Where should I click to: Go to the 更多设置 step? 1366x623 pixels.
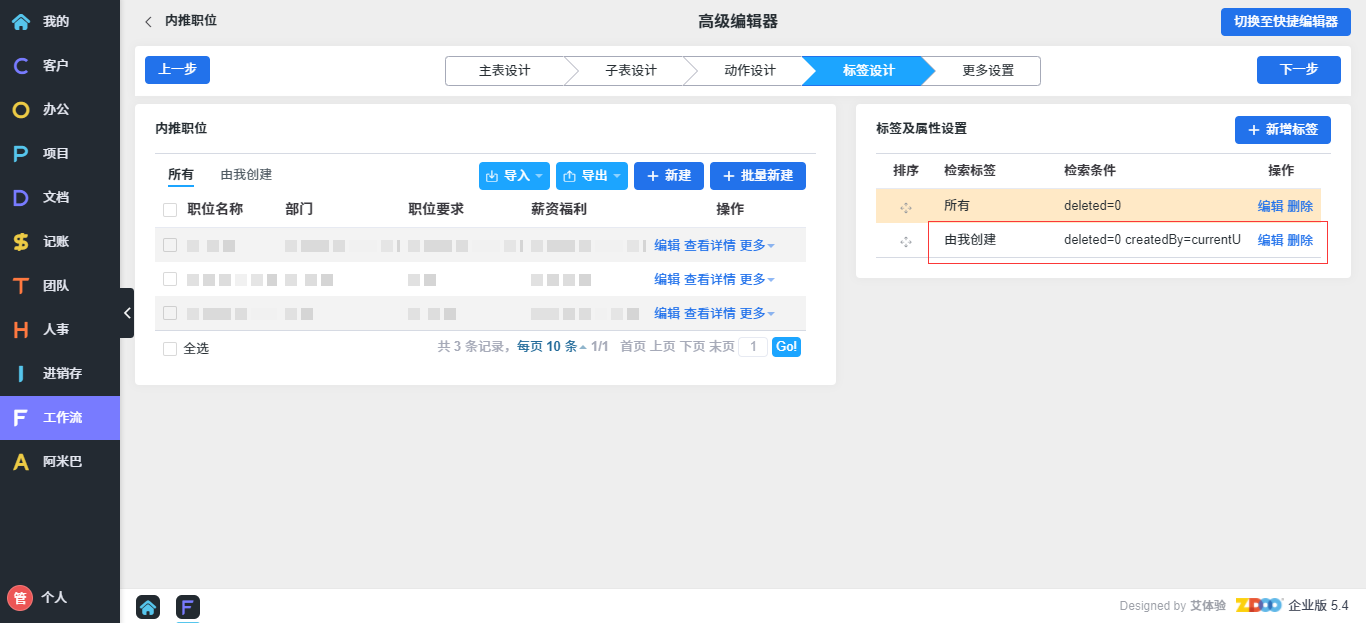tap(987, 71)
